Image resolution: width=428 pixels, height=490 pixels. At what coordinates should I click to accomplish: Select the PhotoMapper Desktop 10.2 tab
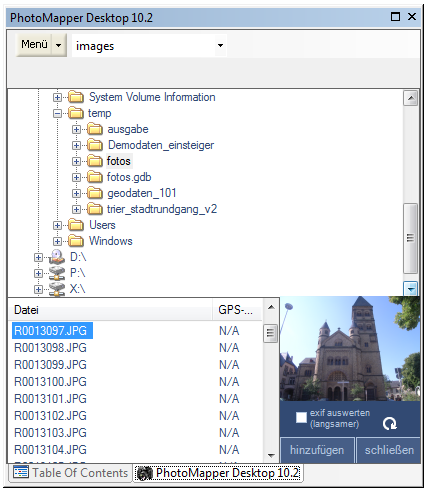pos(218,473)
